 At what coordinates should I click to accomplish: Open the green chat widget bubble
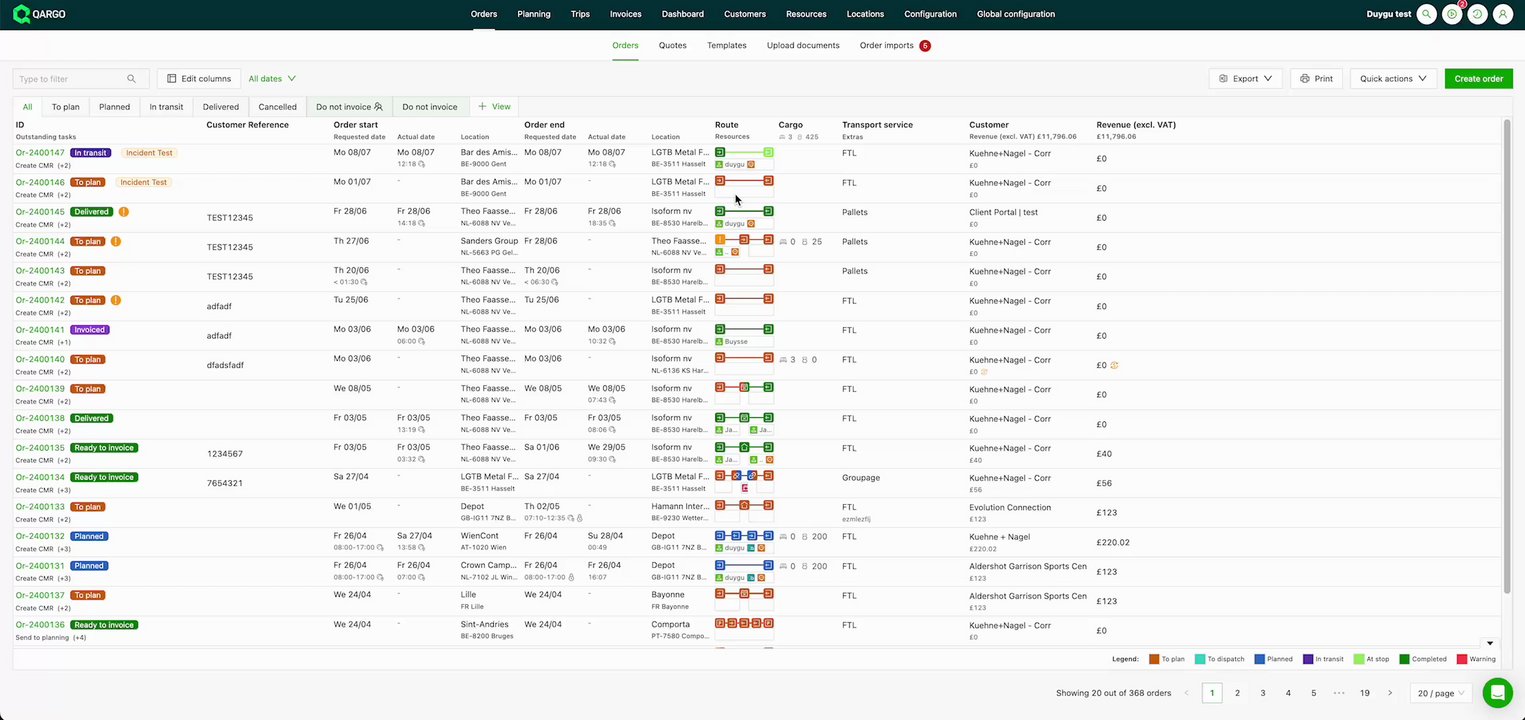point(1497,692)
